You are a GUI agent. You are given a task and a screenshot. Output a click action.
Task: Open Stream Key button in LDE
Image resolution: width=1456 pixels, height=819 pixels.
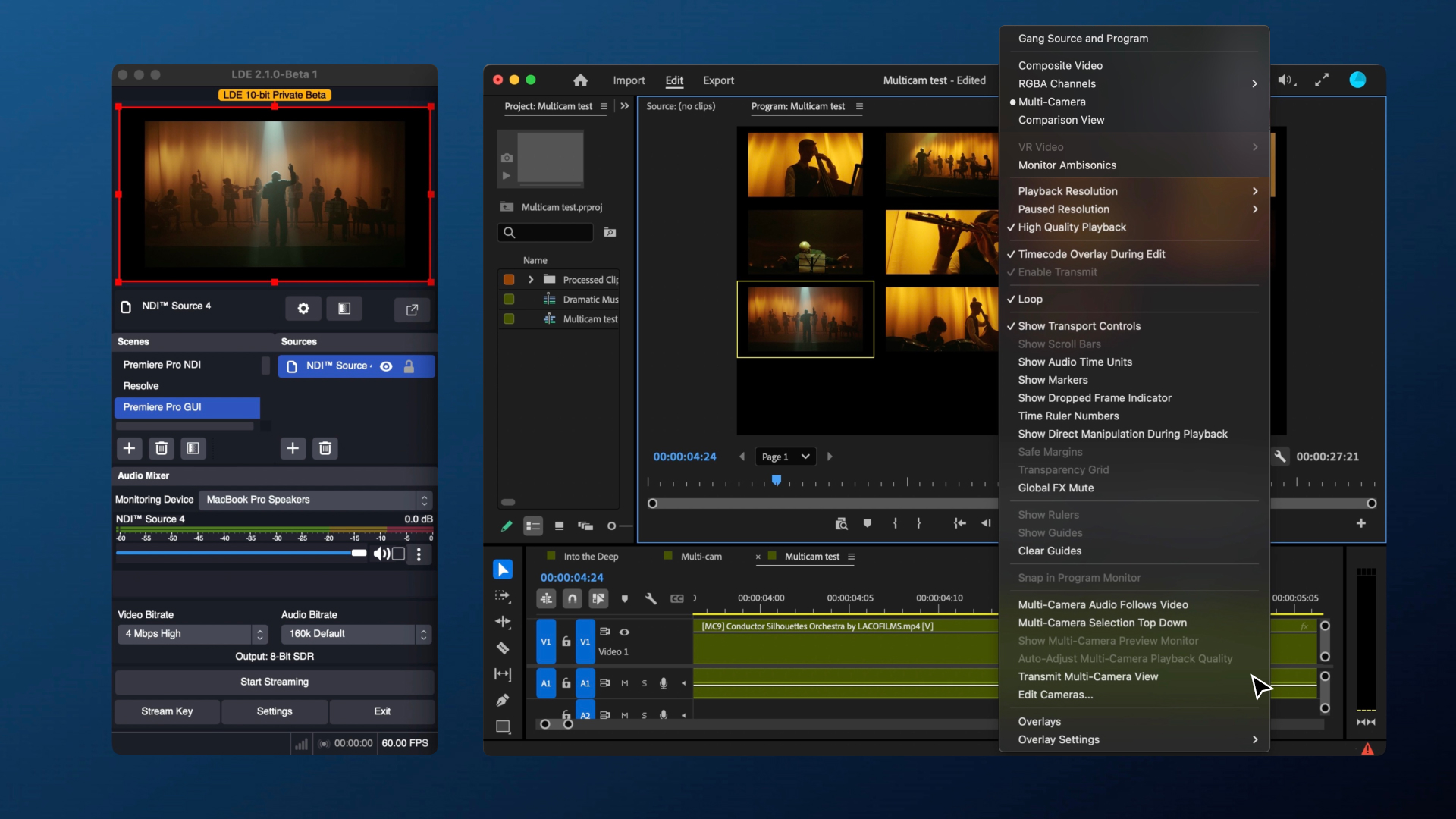tap(167, 711)
